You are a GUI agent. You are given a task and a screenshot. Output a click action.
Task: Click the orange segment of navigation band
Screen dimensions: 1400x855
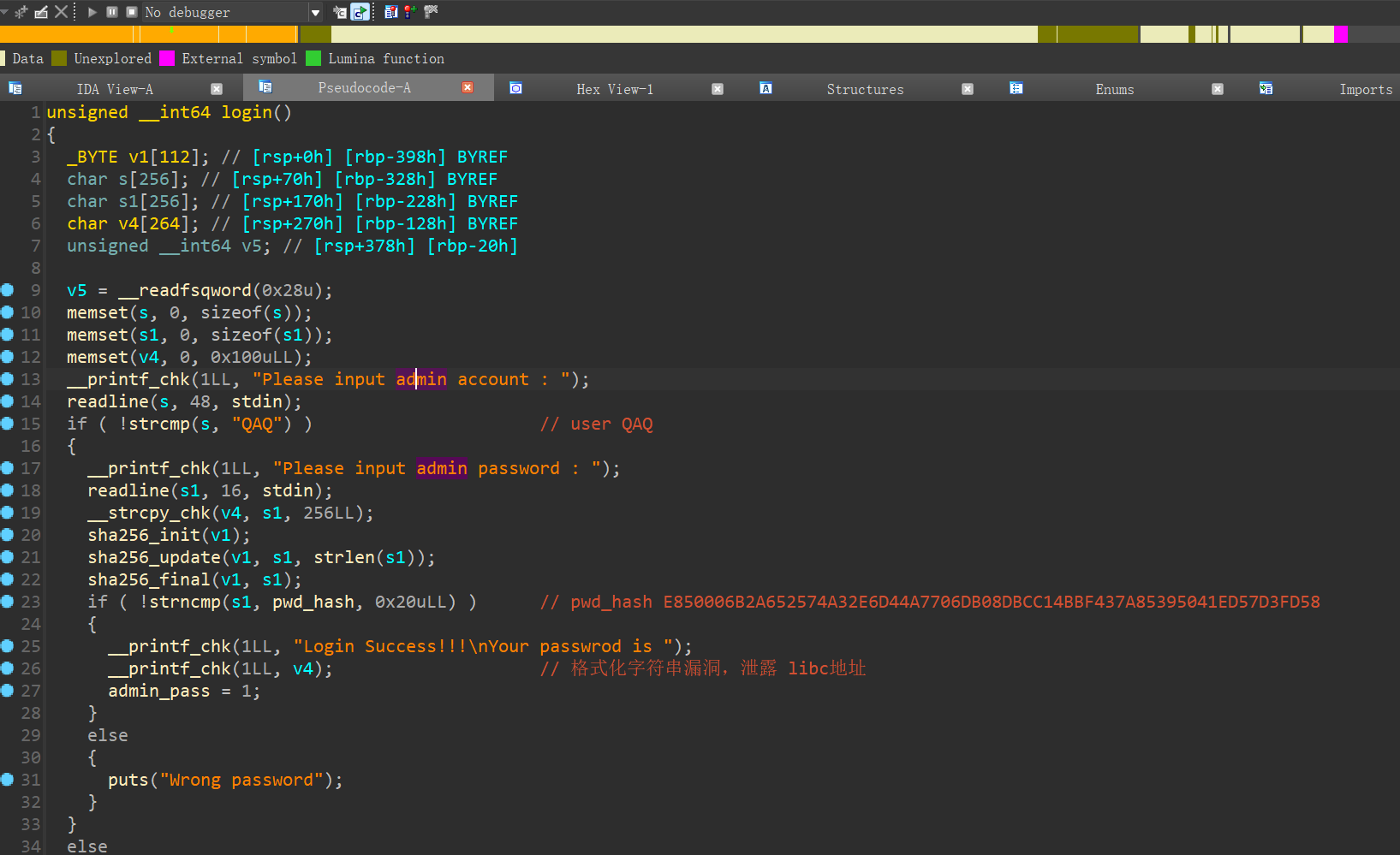149,34
